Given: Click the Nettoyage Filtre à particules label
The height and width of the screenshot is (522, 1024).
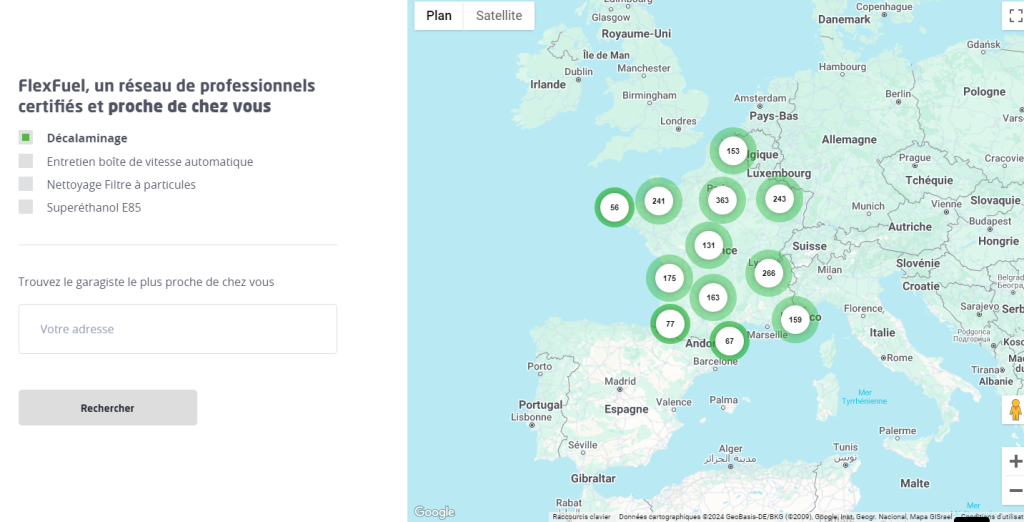Looking at the screenshot, I should coord(121,185).
